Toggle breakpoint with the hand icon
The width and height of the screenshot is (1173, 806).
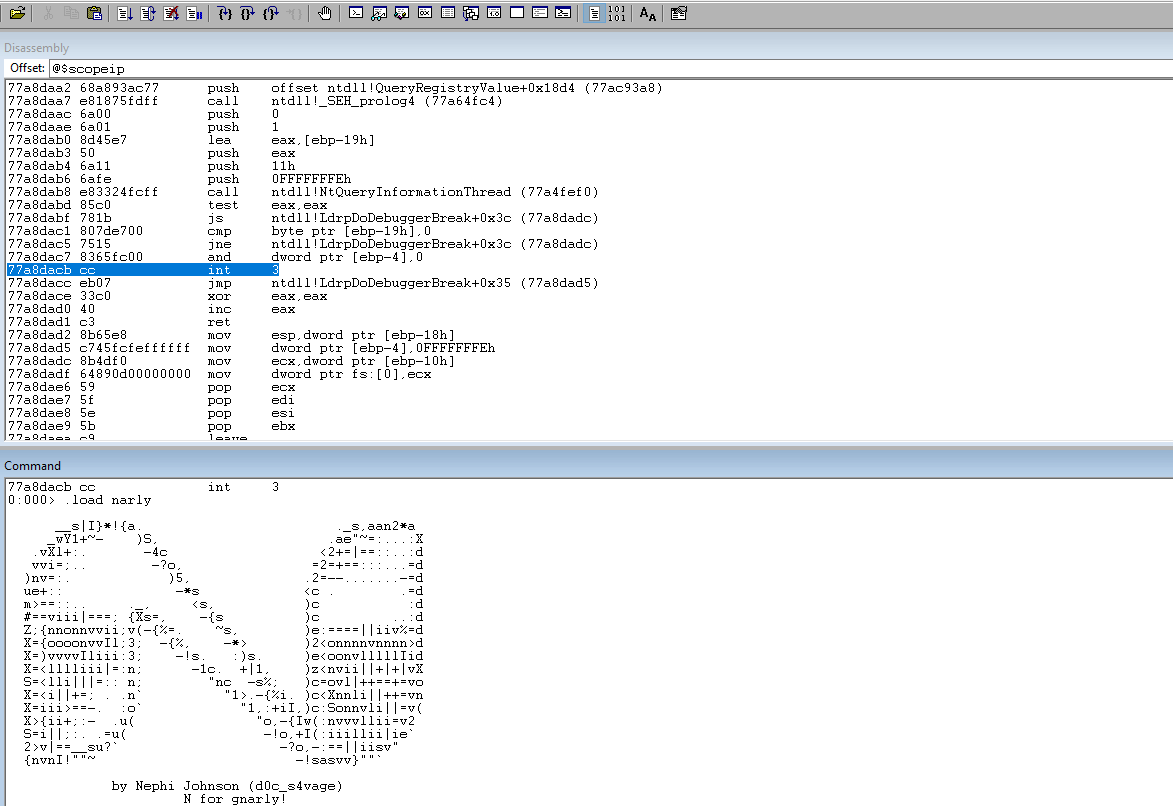(324, 13)
